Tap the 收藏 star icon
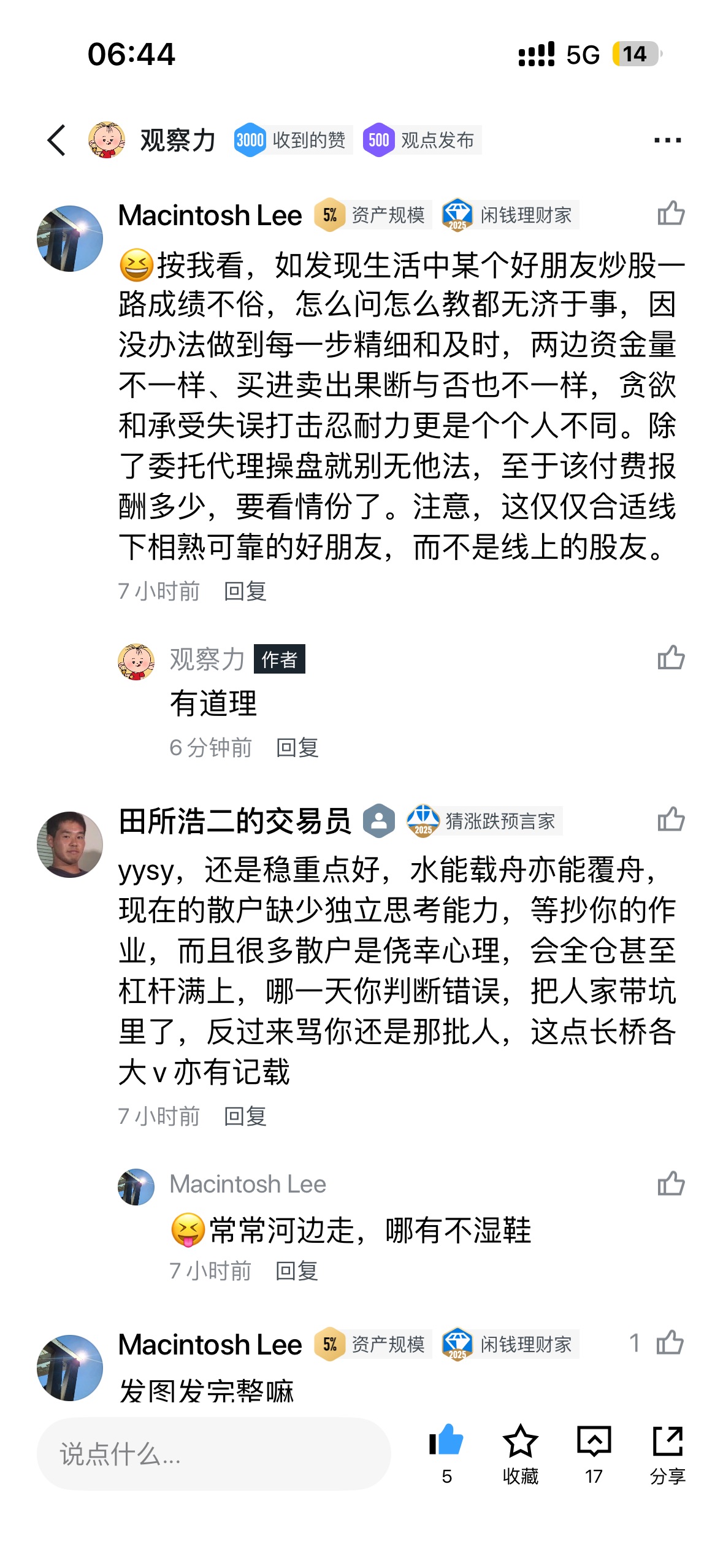This screenshot has width=723, height=1568. (520, 1440)
